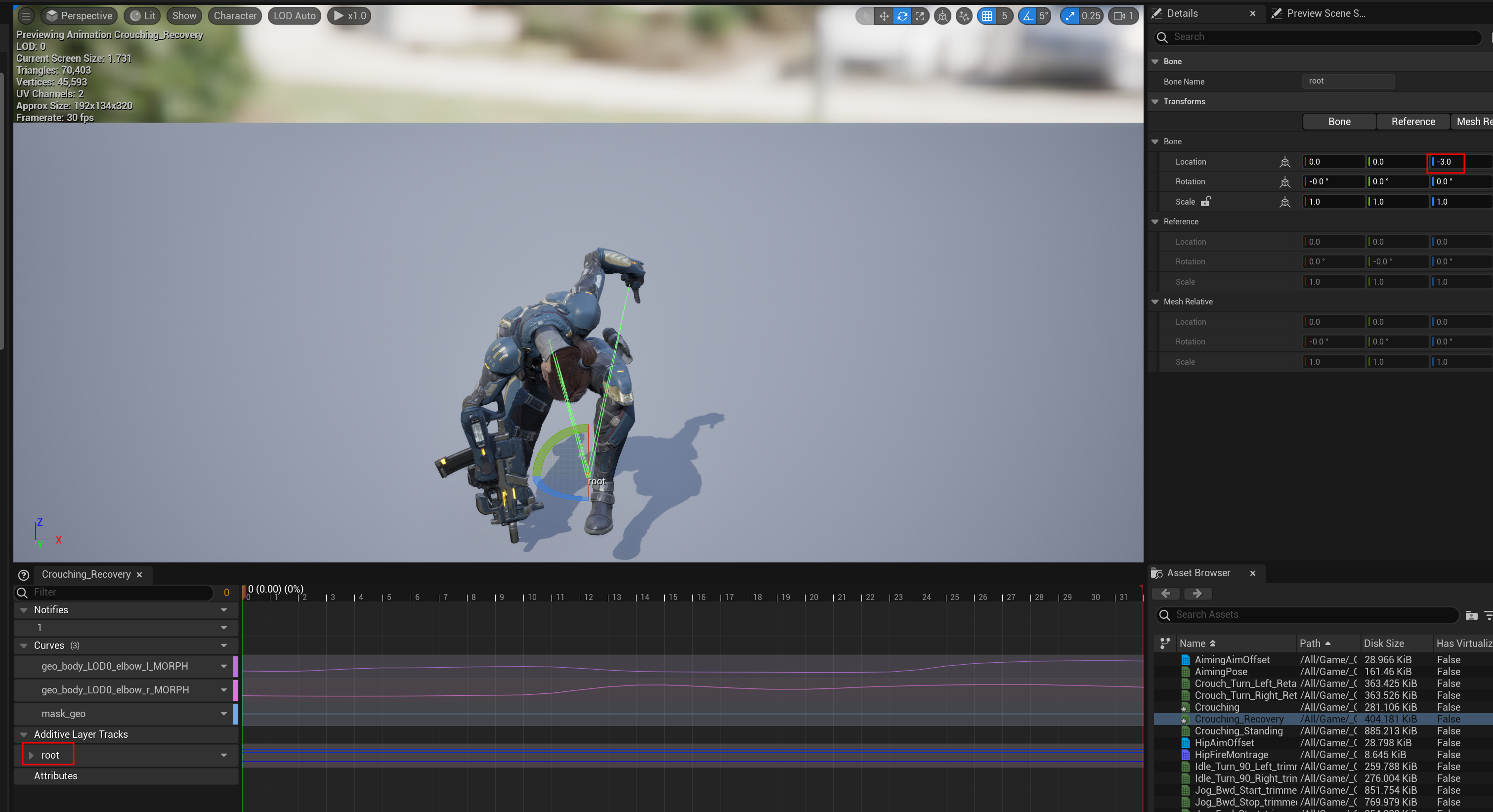Select the scale gizmo tool

pyautogui.click(x=920, y=16)
